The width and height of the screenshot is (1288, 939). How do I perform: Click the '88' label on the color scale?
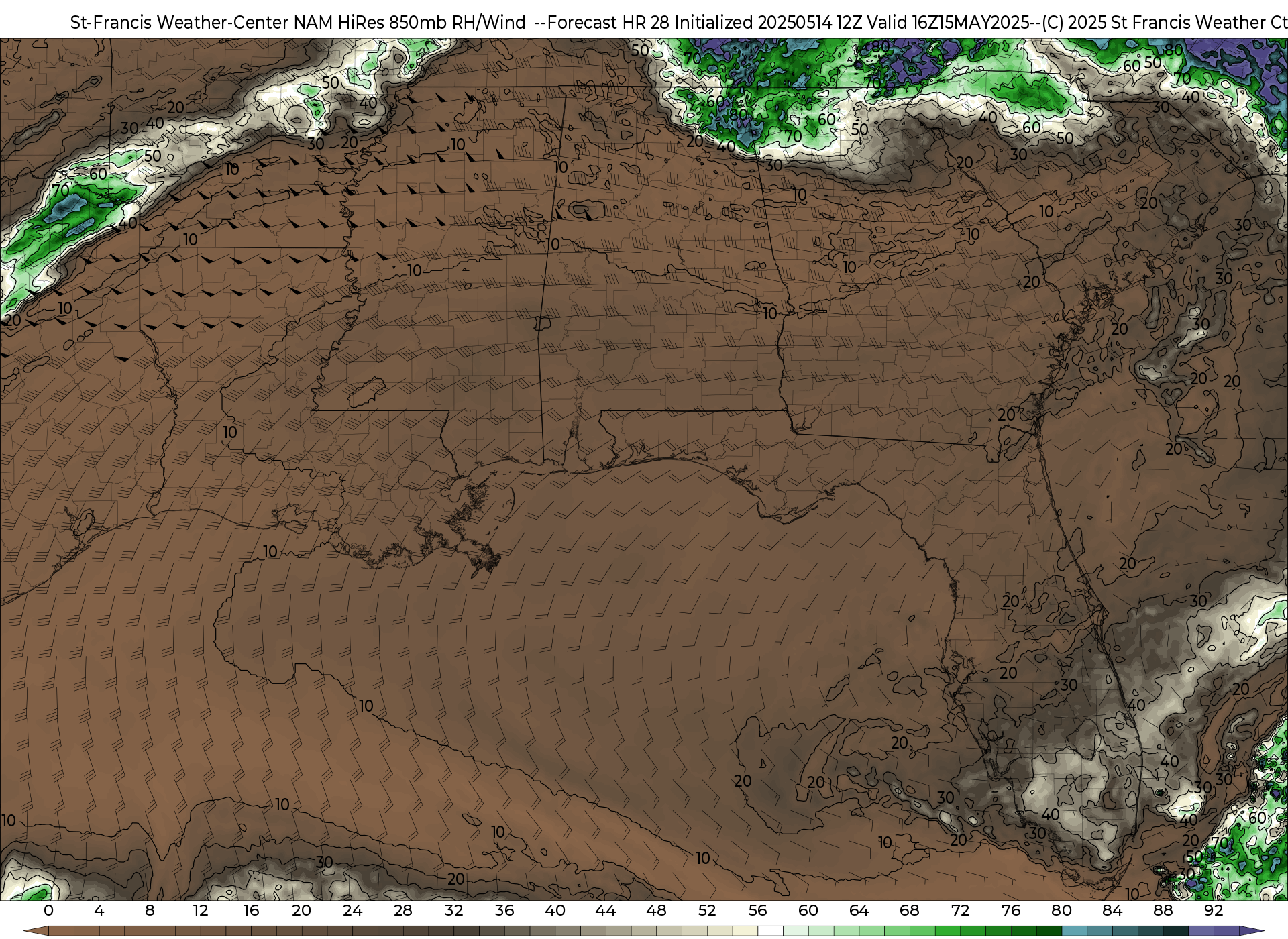1163,911
